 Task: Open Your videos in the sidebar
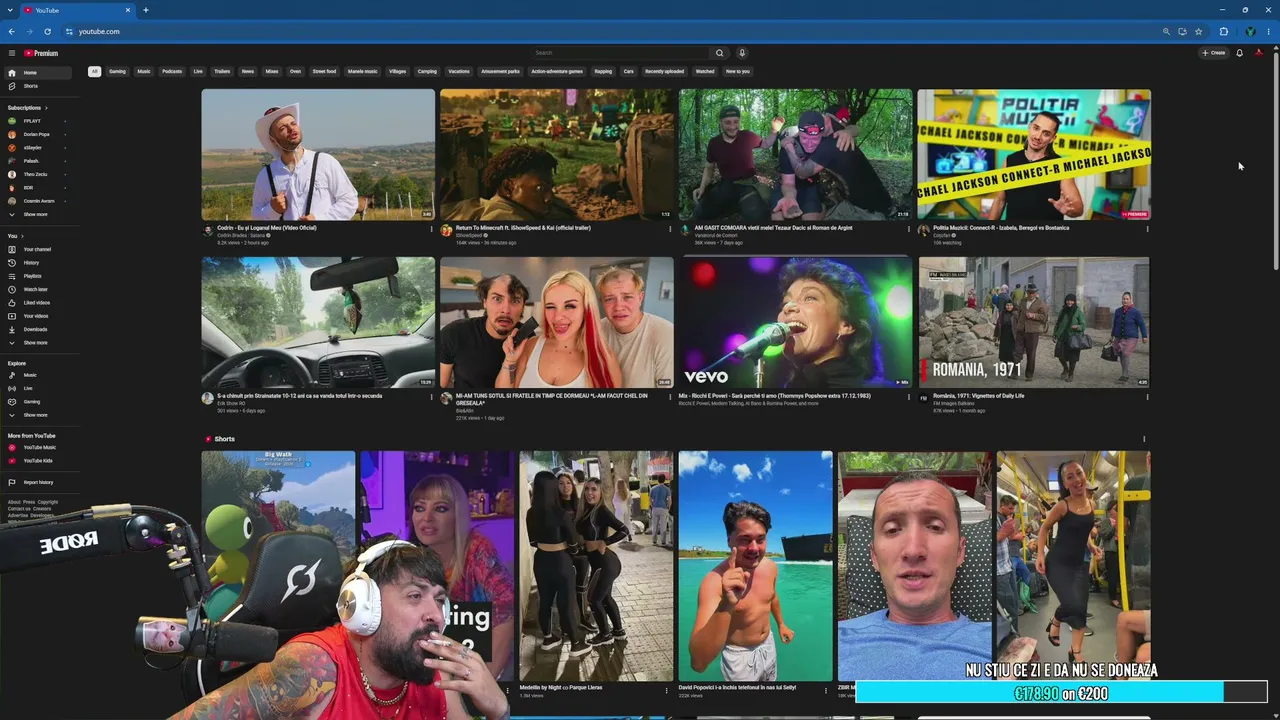pyautogui.click(x=38, y=316)
